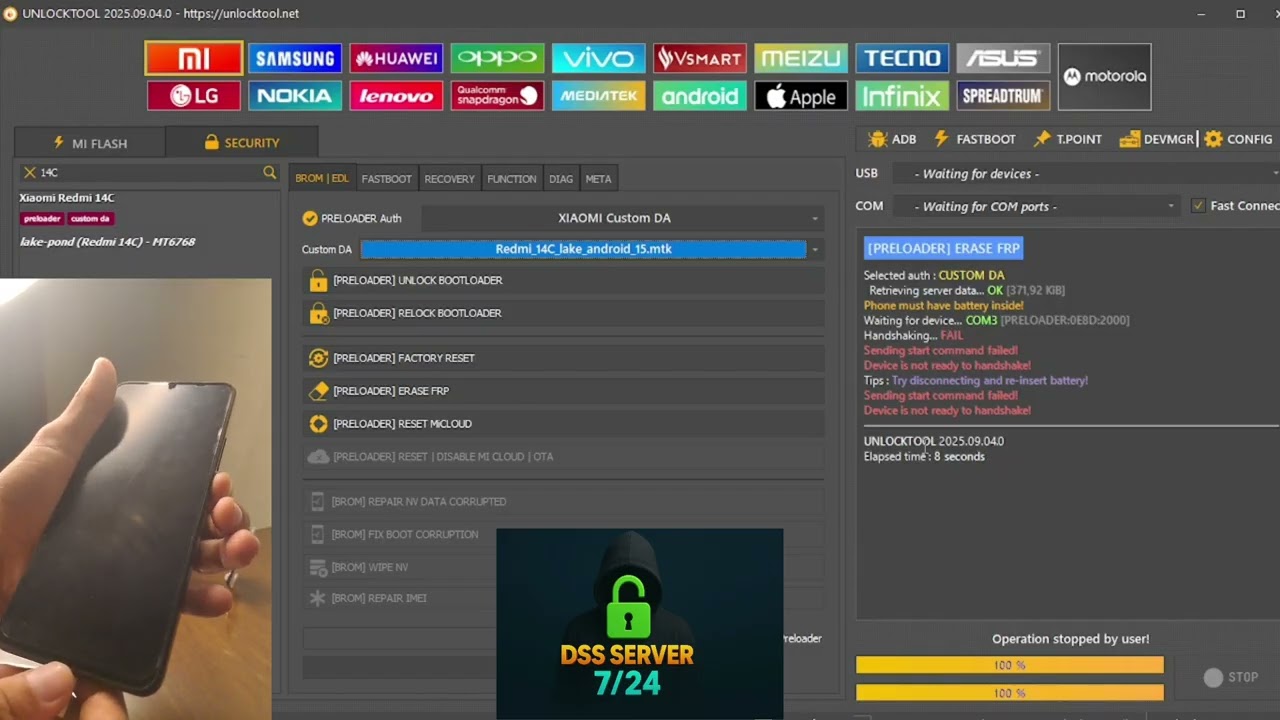Select the Huawei brand icon

click(x=396, y=58)
